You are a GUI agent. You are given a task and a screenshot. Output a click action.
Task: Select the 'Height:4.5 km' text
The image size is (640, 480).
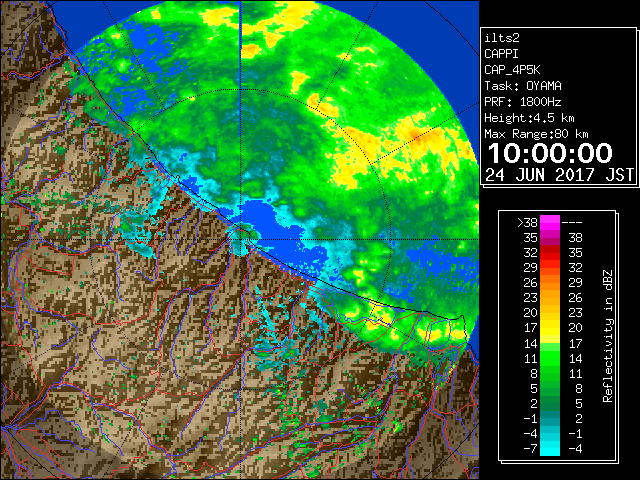529,118
